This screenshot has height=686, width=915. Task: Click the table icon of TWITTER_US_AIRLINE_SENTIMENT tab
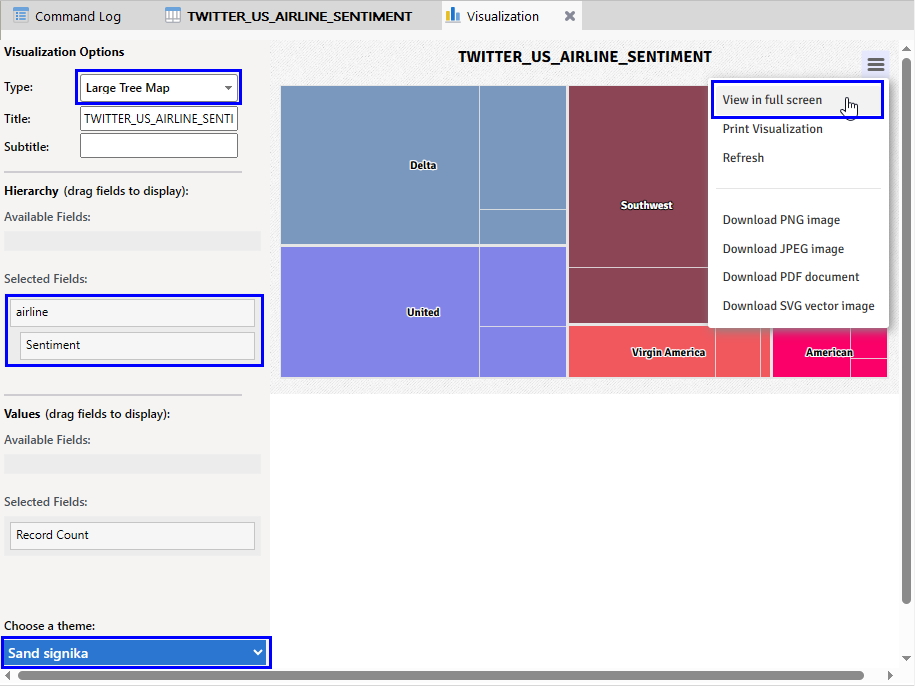tap(173, 16)
